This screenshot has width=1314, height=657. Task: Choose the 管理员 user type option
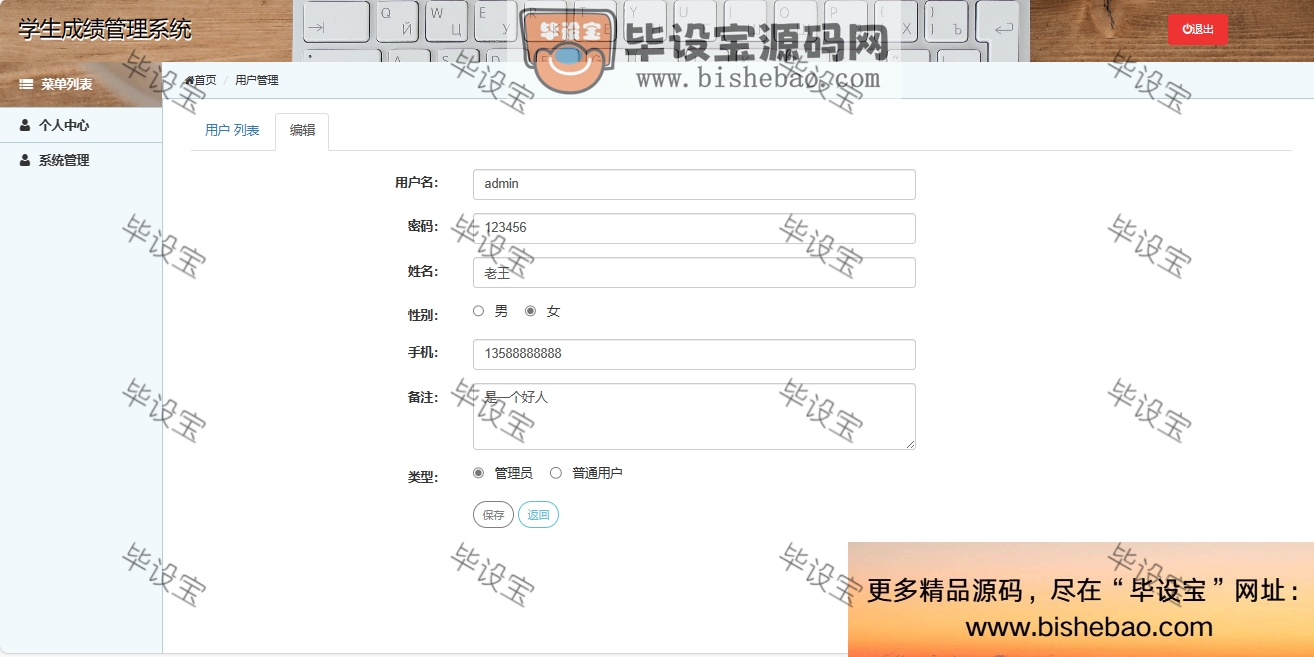(x=478, y=473)
